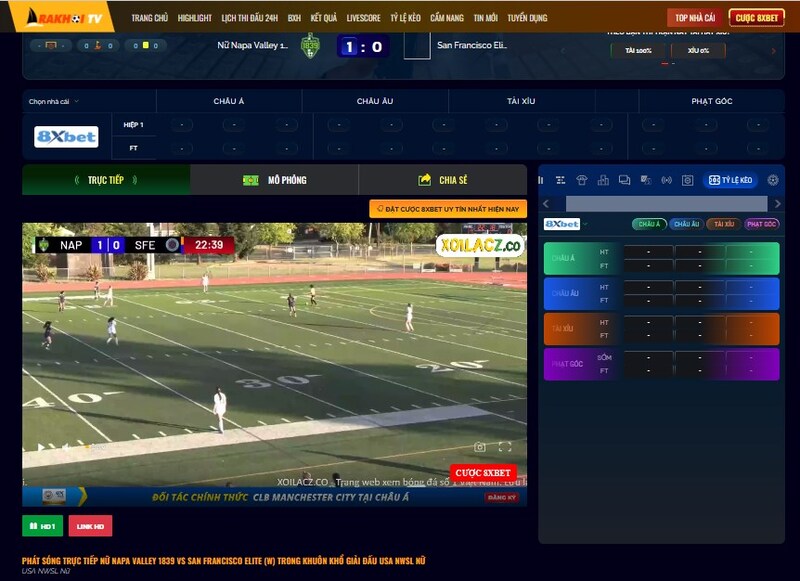Click the San Francisco Elite team logo placeholder
The width and height of the screenshot is (800, 581).
417,45
